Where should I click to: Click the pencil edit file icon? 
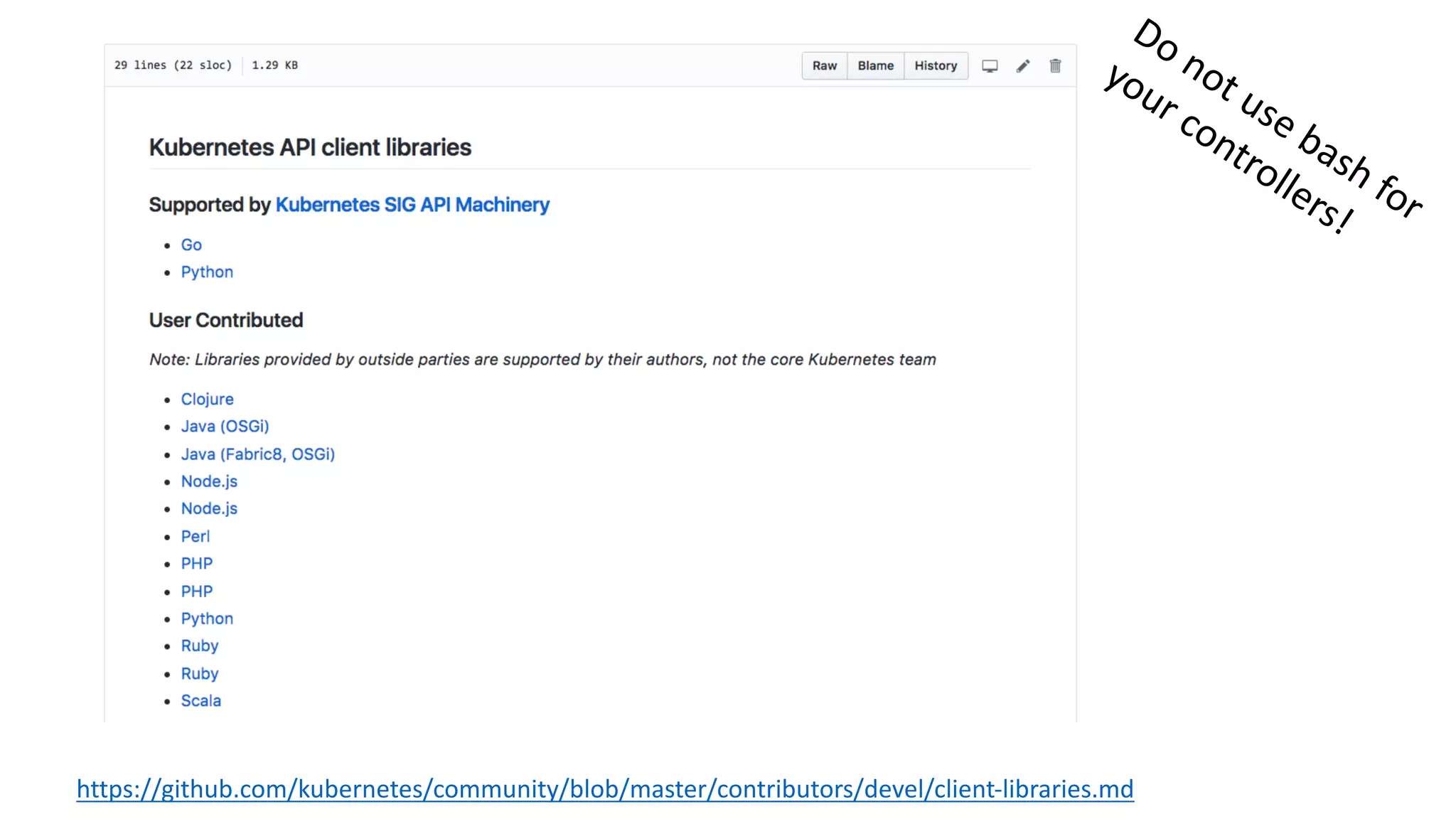[x=1023, y=66]
